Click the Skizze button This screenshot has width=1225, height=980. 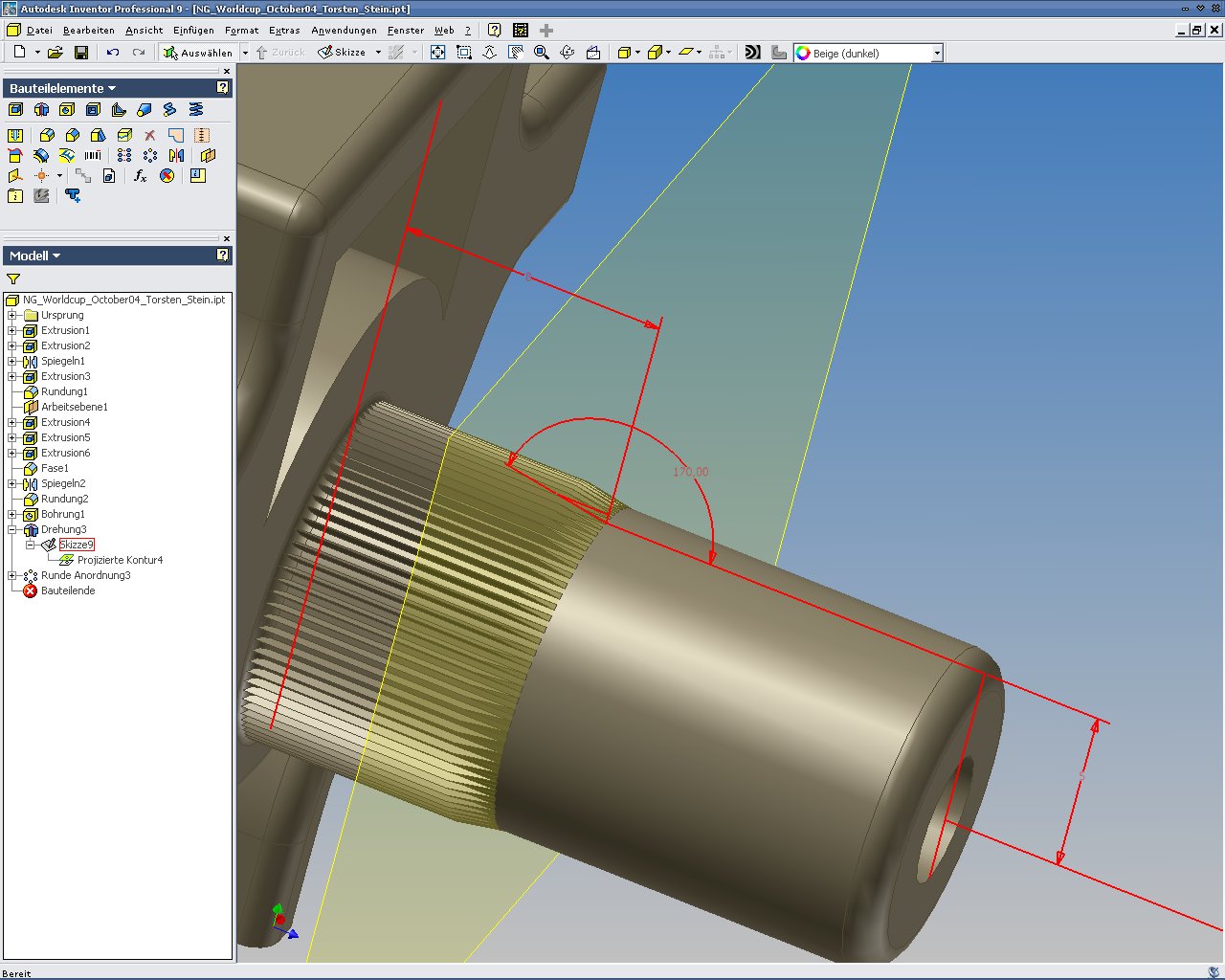[343, 53]
